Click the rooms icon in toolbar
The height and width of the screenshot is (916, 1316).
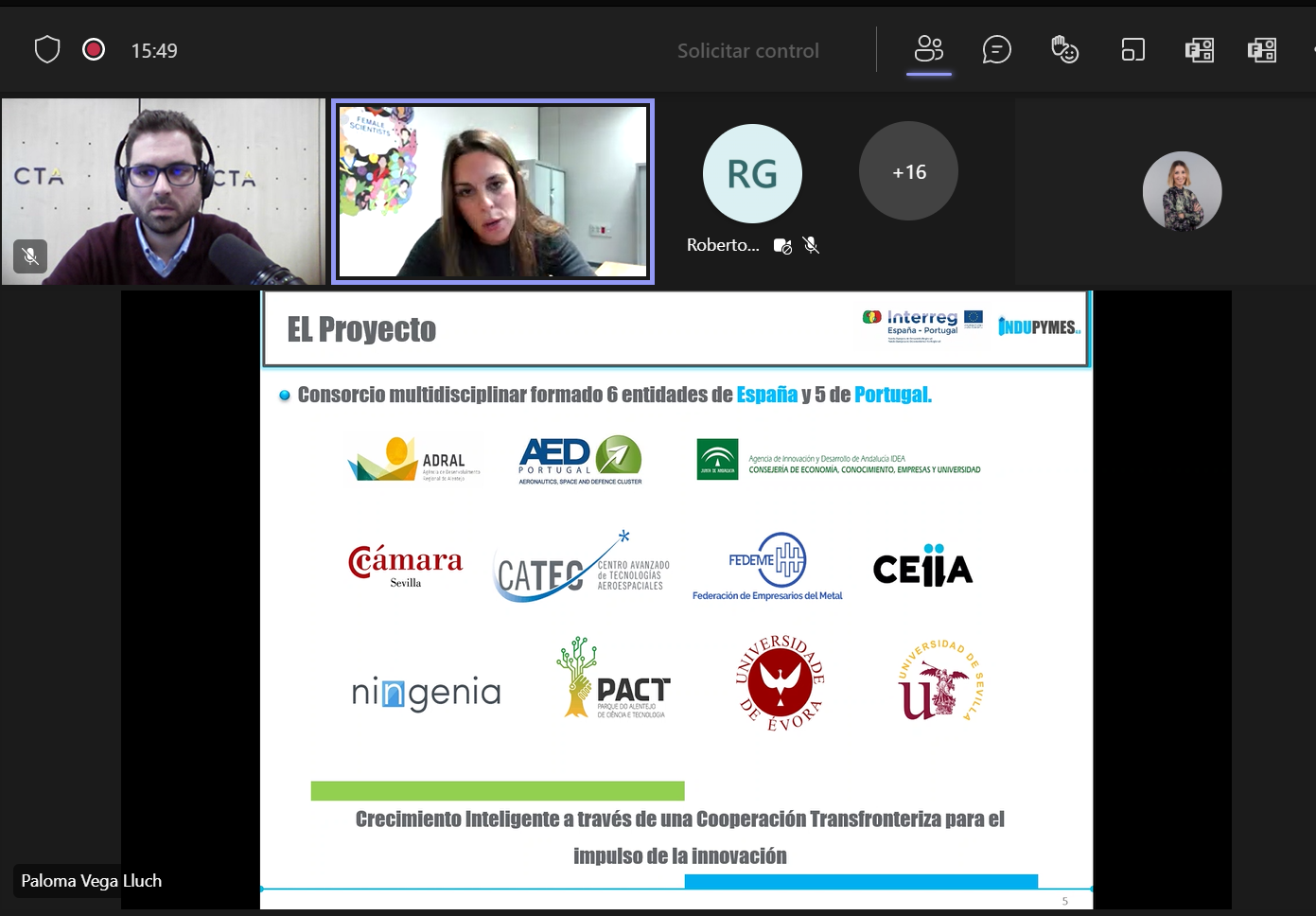[x=1132, y=49]
